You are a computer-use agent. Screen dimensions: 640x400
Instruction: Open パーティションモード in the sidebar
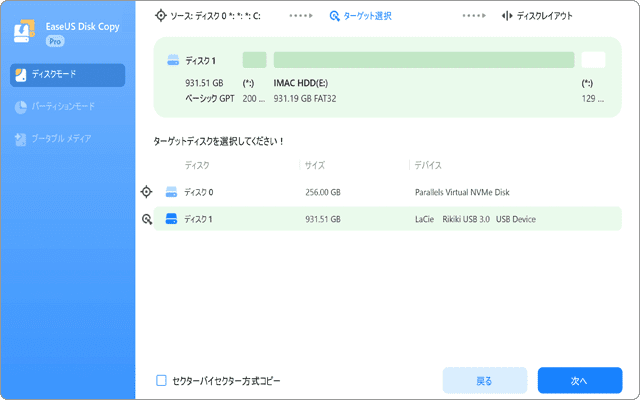point(63,107)
